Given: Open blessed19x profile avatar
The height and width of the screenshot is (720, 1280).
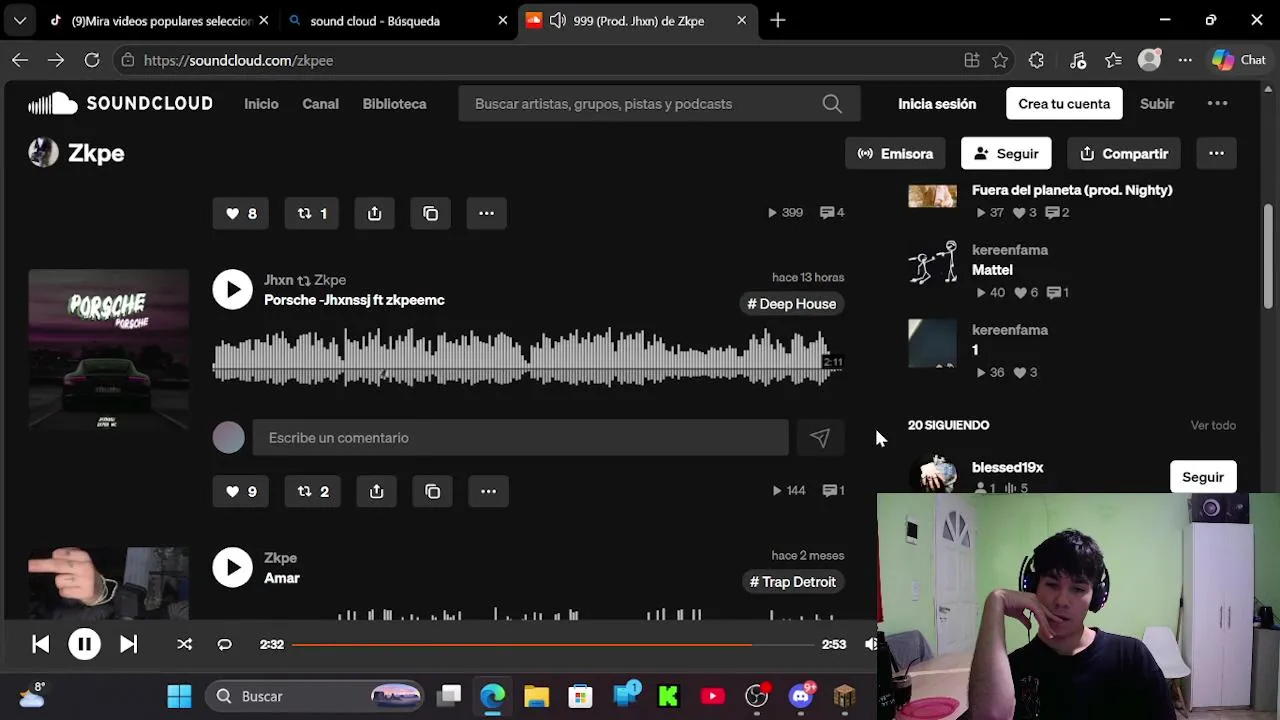Looking at the screenshot, I should (932, 474).
